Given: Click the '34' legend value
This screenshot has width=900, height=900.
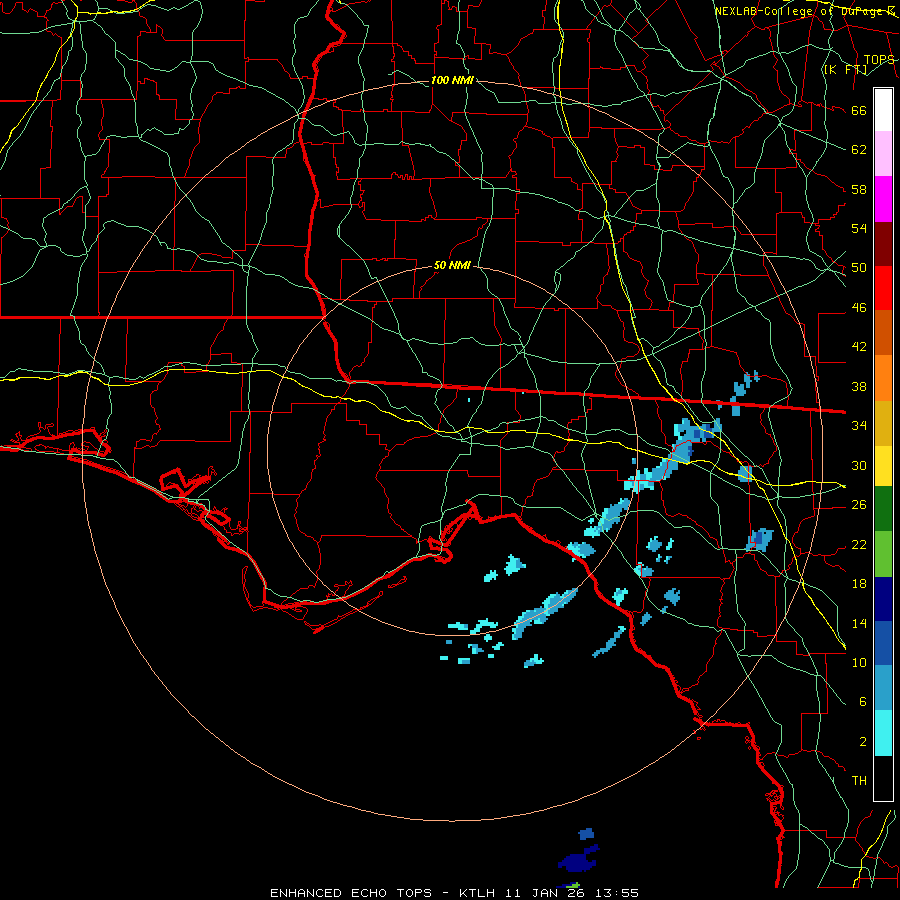Looking at the screenshot, I should [x=859, y=426].
